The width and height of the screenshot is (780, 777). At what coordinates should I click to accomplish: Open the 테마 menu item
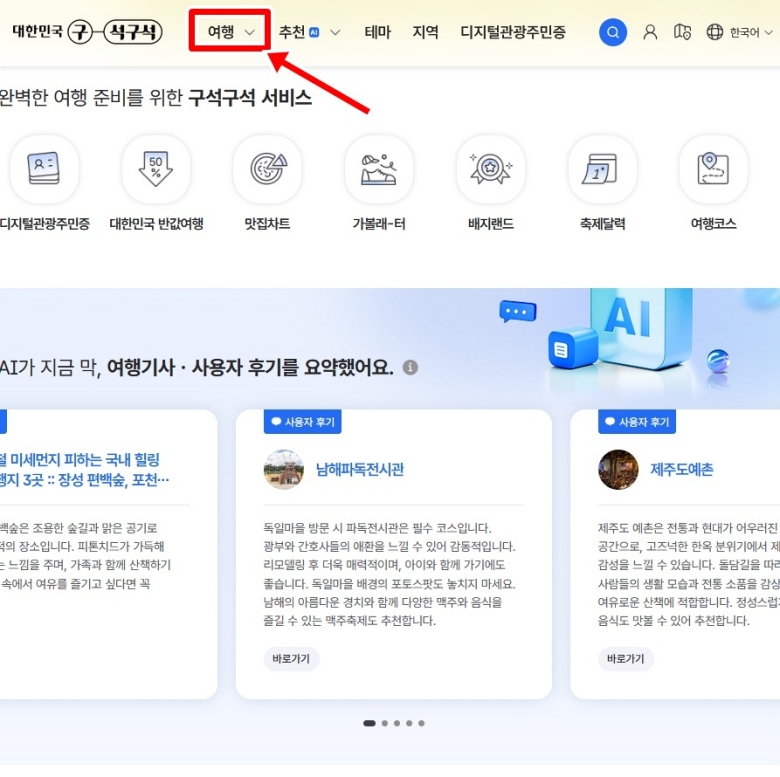[378, 32]
